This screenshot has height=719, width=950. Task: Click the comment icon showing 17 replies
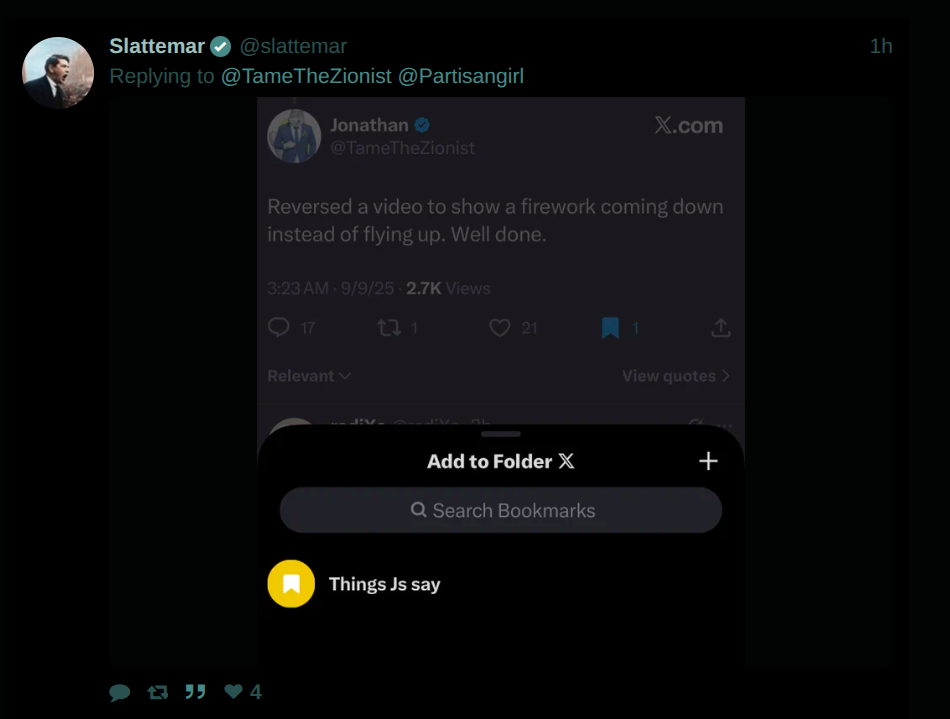[279, 327]
